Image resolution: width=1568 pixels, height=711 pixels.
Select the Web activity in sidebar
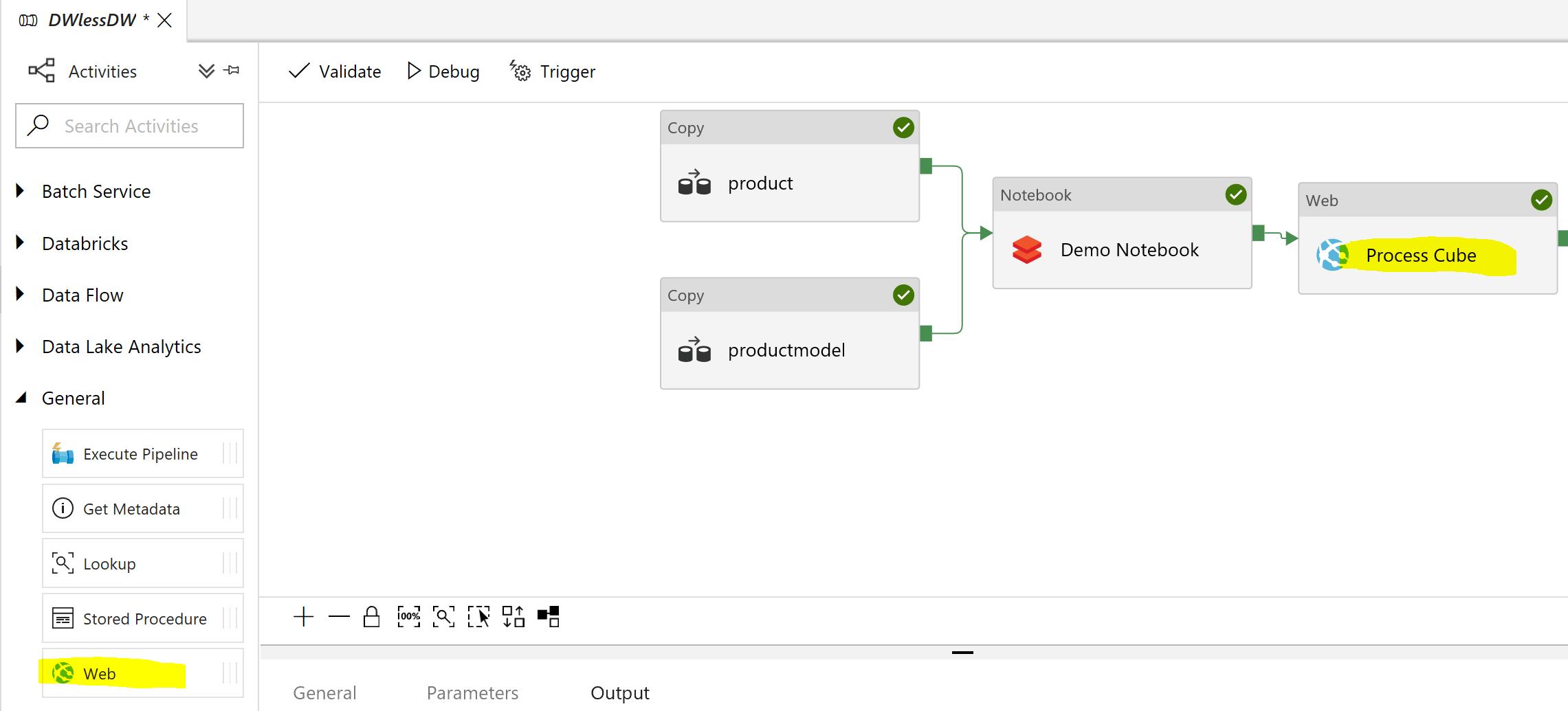pos(143,673)
